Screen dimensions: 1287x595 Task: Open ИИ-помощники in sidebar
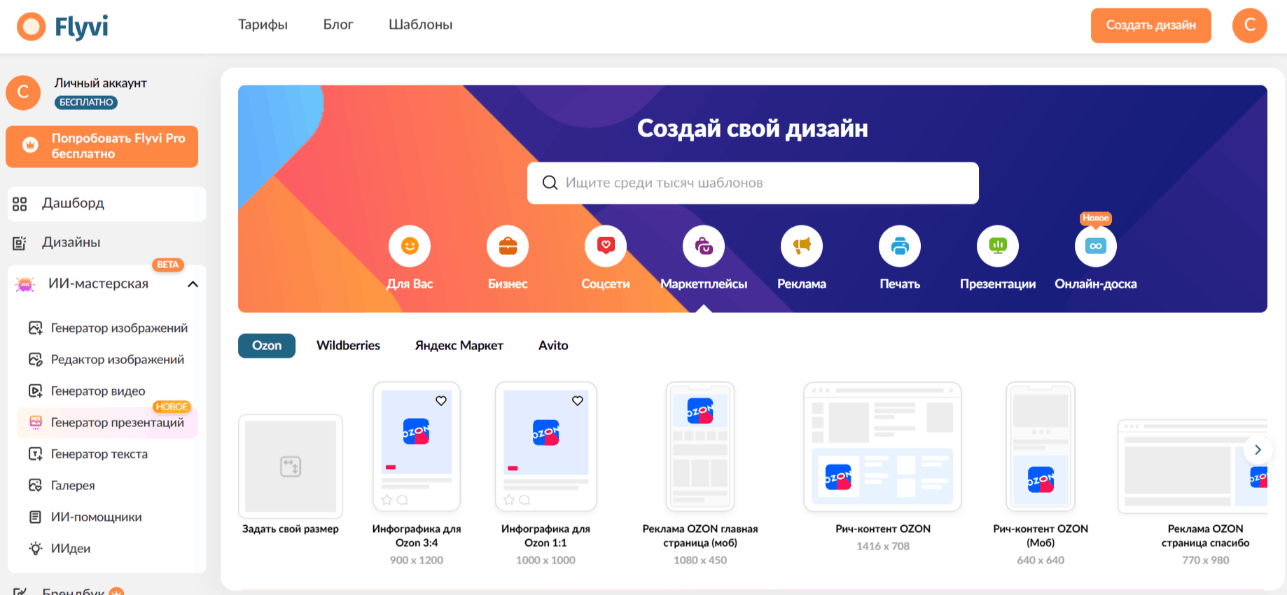[96, 517]
